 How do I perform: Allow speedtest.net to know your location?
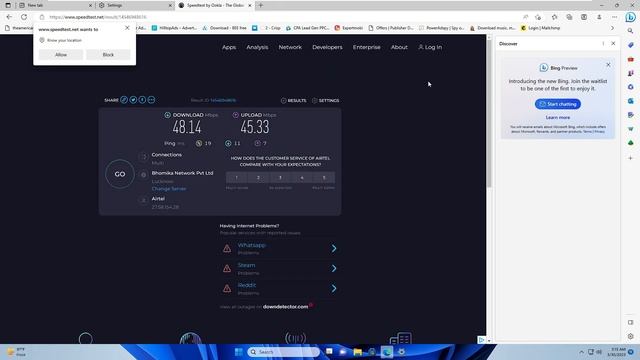(61, 55)
